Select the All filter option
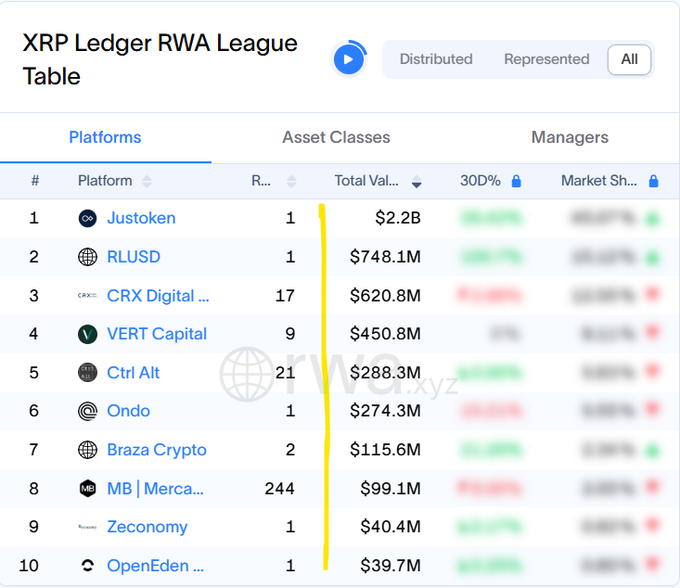Viewport: 680px width, 588px height. pyautogui.click(x=629, y=59)
